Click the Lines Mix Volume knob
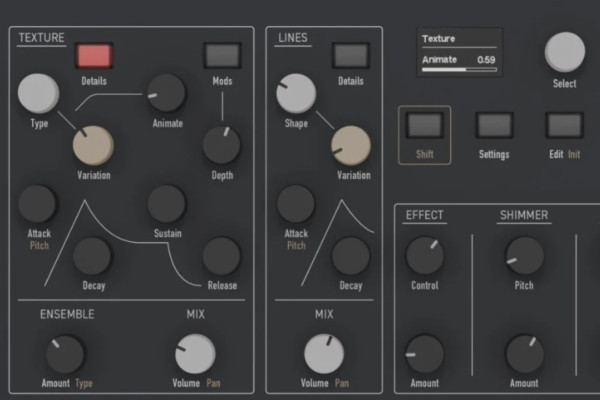Screen dimensions: 600x400 click(x=324, y=354)
